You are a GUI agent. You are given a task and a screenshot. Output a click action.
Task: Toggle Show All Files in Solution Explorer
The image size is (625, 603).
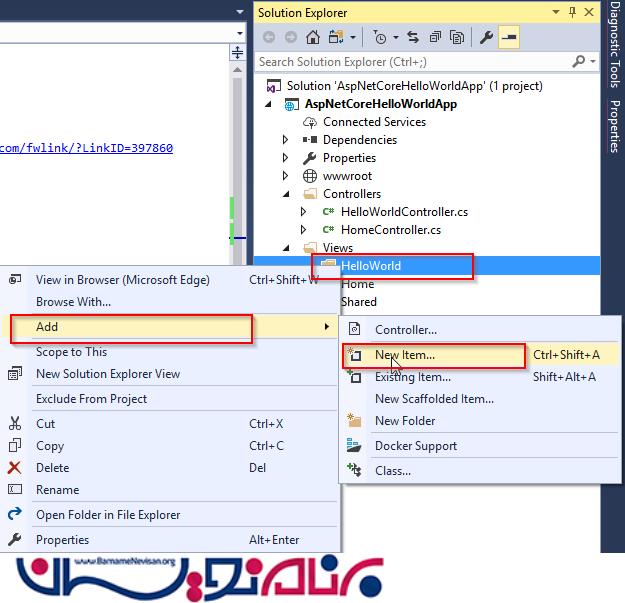pos(457,38)
